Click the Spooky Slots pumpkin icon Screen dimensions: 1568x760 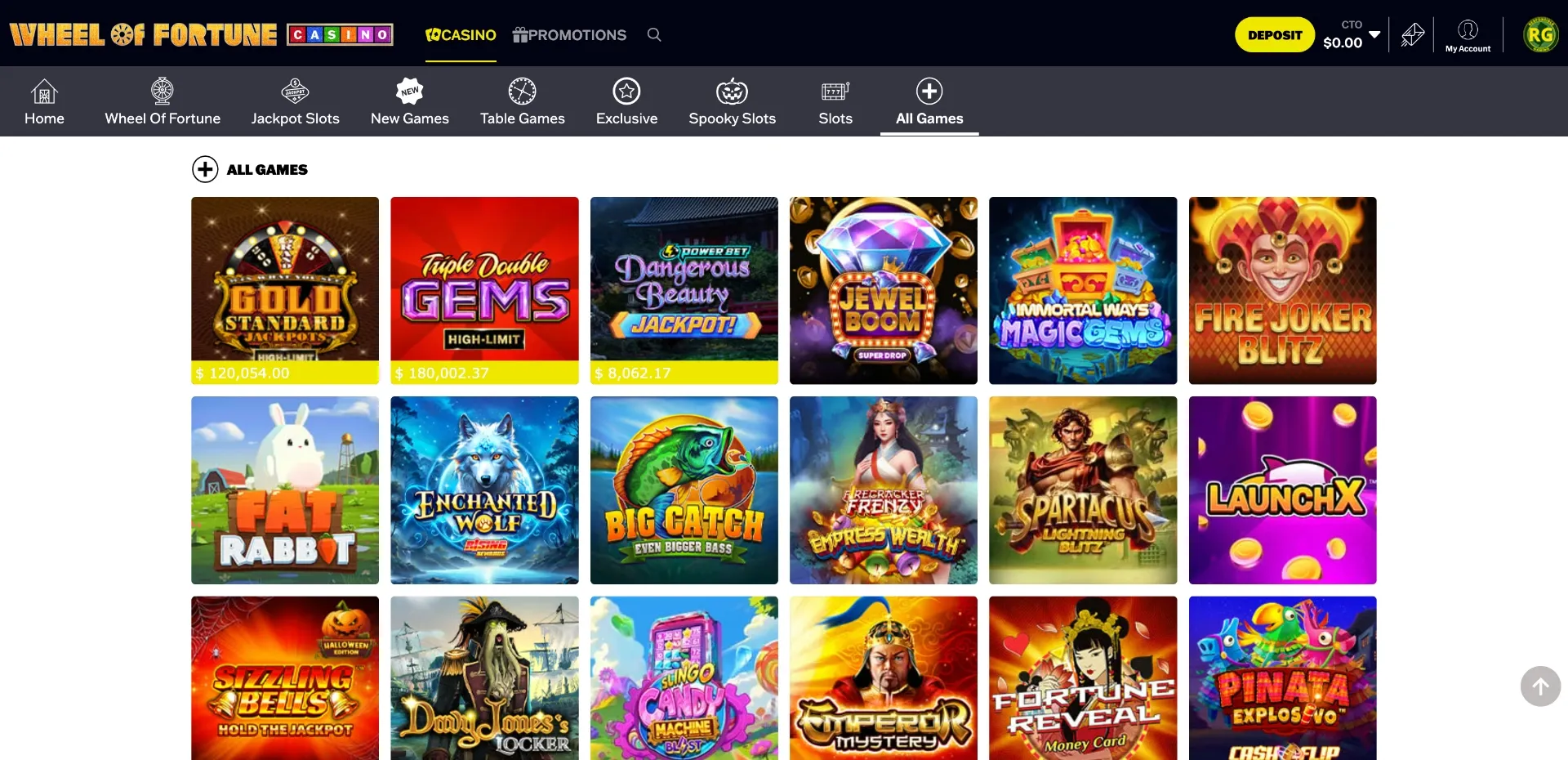732,92
